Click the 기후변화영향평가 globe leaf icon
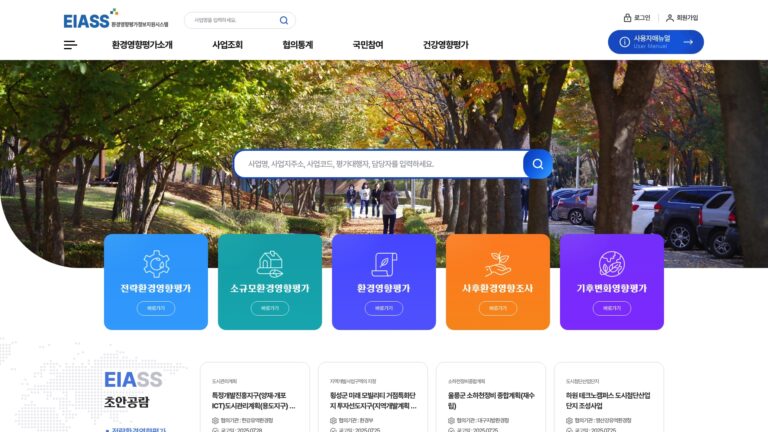 point(612,264)
